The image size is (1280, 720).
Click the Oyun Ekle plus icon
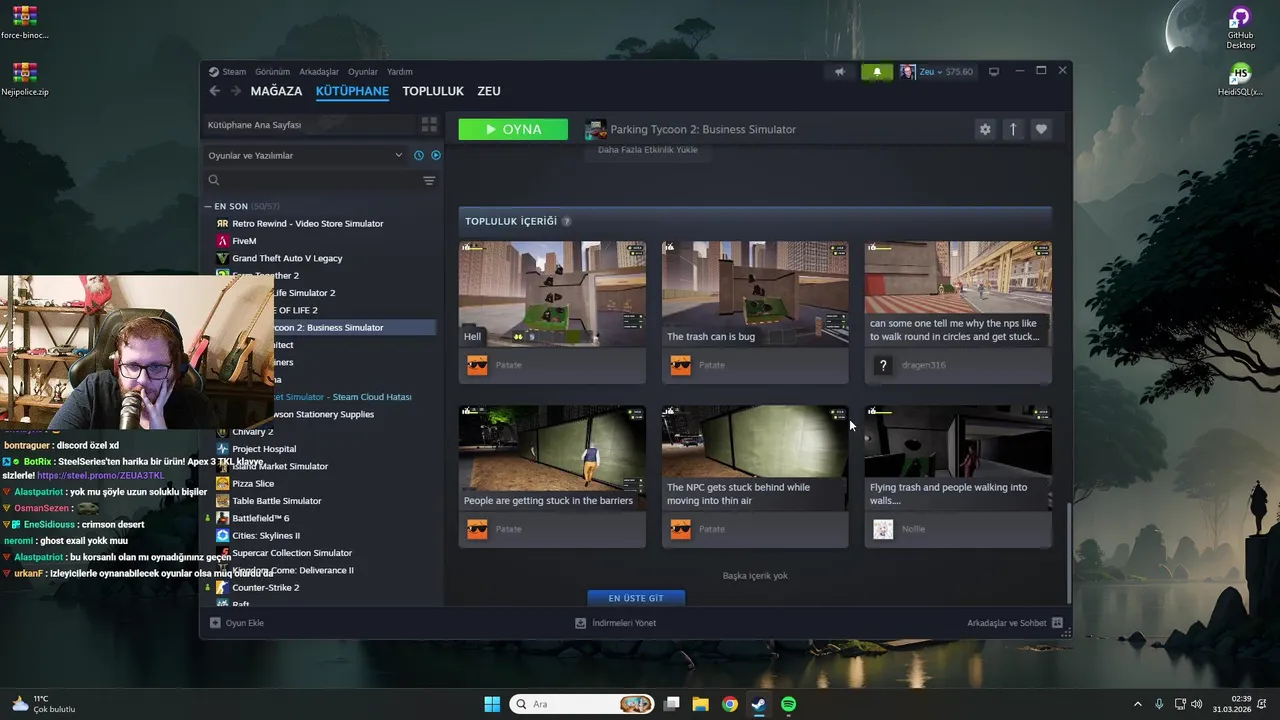pyautogui.click(x=215, y=623)
